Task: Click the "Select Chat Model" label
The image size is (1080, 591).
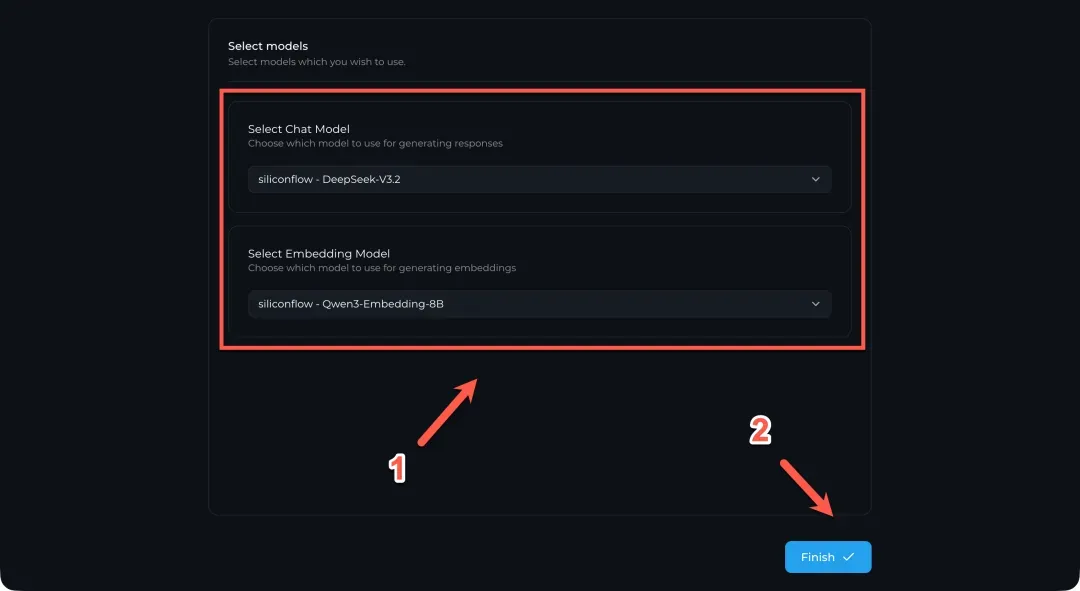Action: coord(299,129)
